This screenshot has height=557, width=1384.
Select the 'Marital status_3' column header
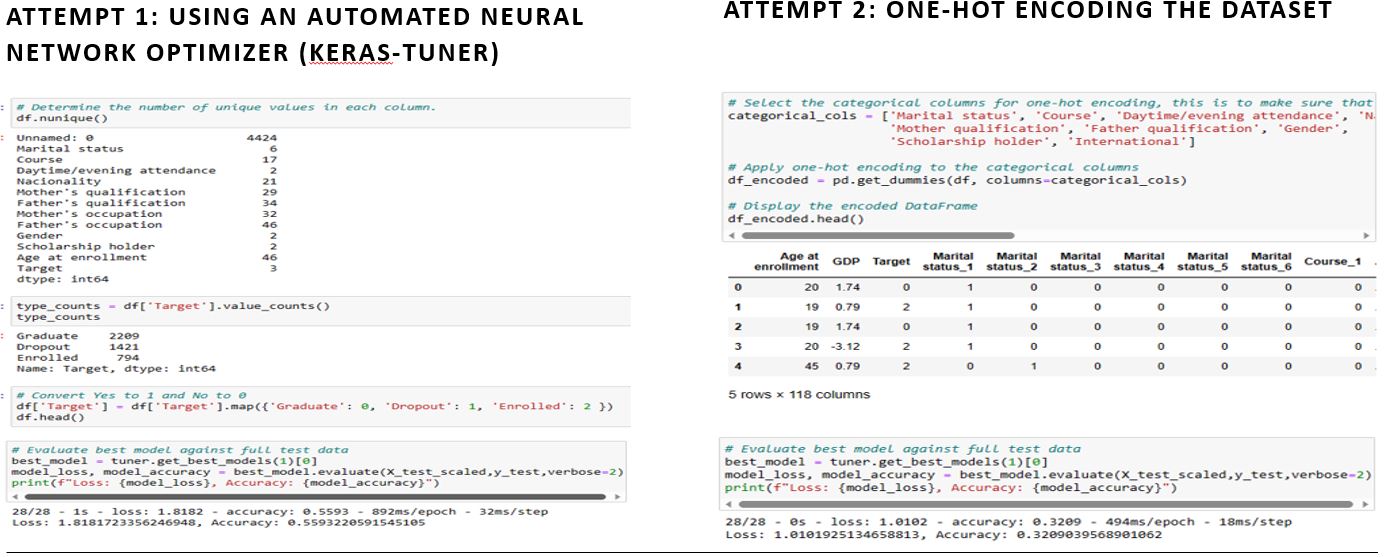[1076, 262]
